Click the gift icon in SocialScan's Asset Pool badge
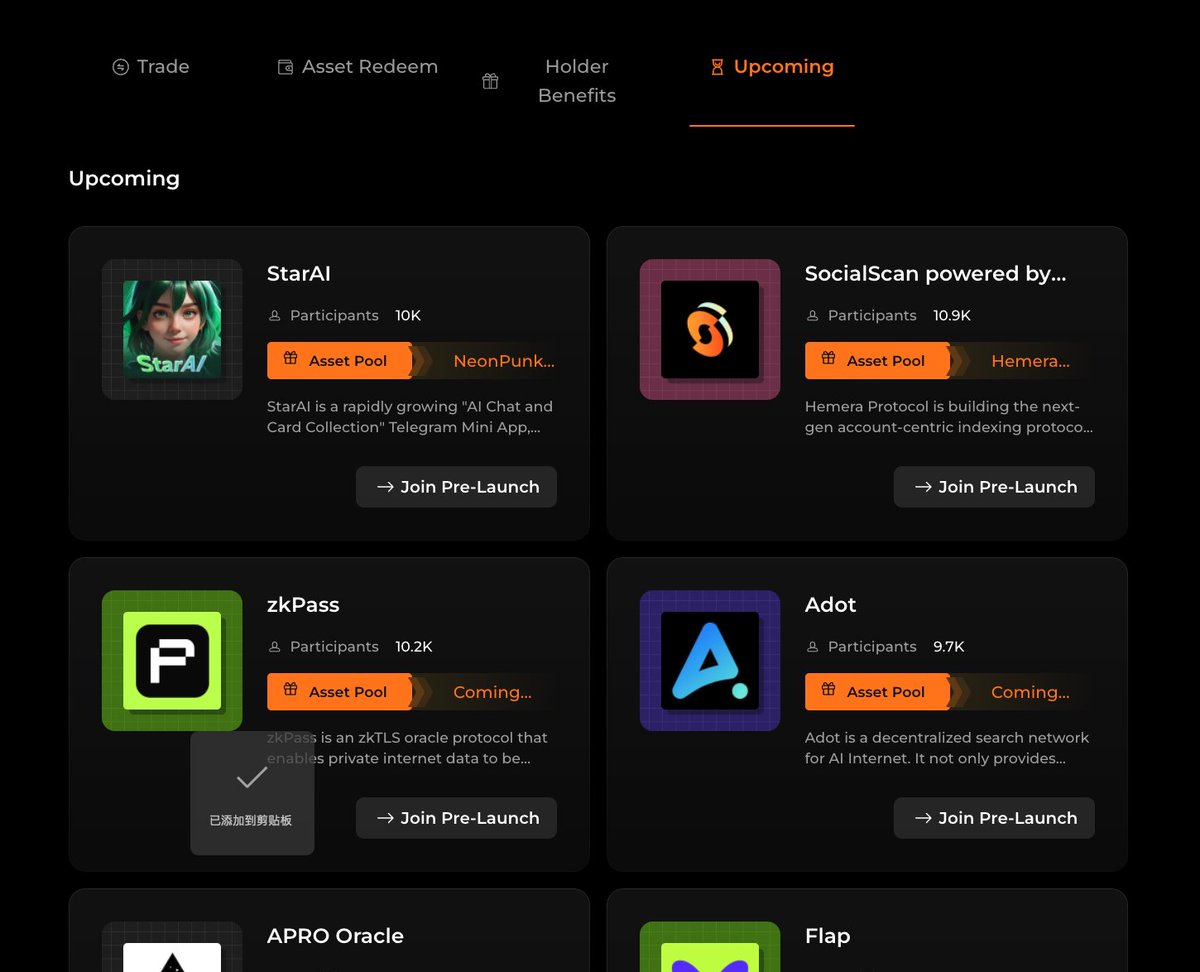Viewport: 1200px width, 972px height. click(x=829, y=358)
